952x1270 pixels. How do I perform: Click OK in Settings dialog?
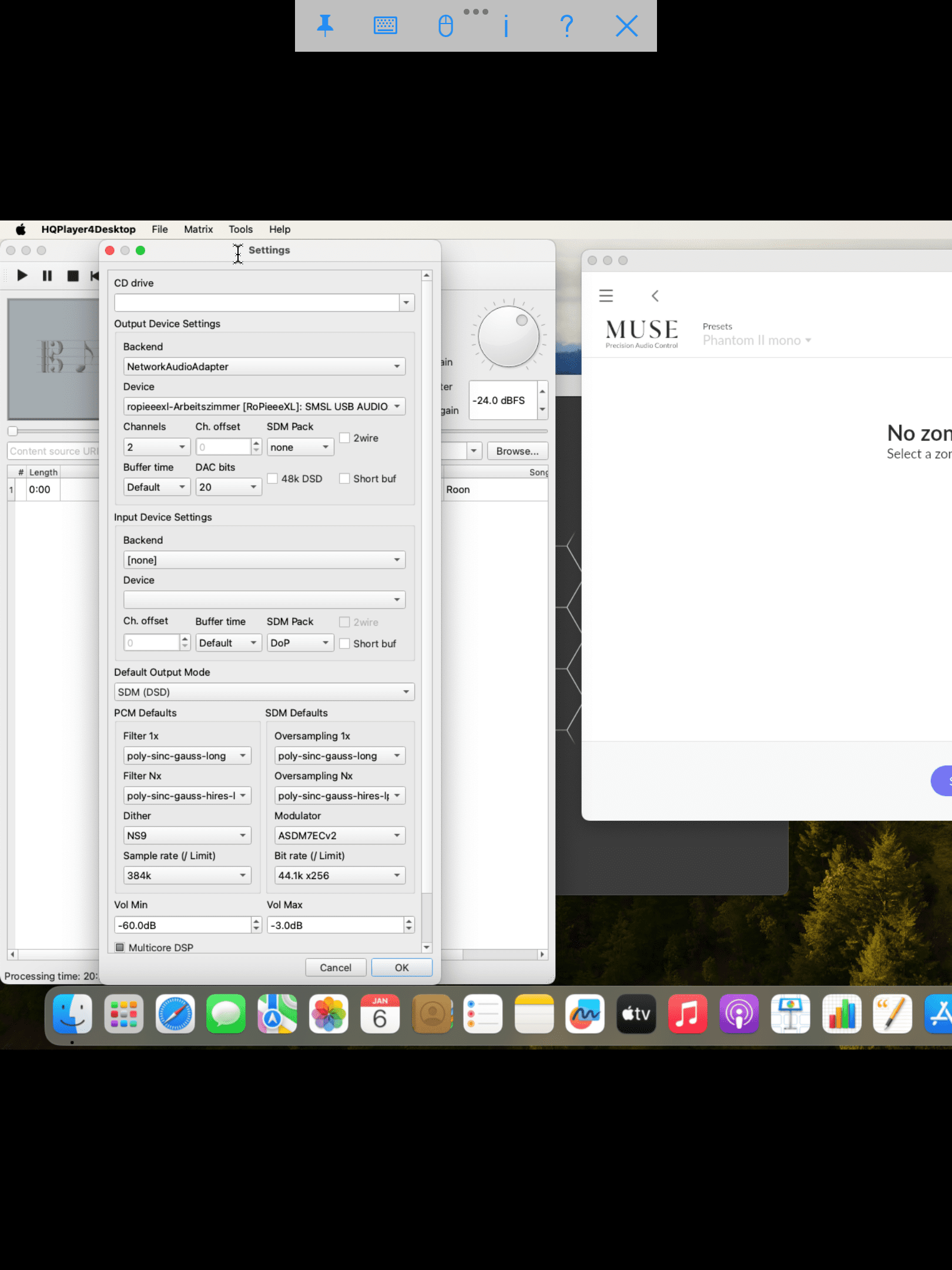click(x=402, y=967)
